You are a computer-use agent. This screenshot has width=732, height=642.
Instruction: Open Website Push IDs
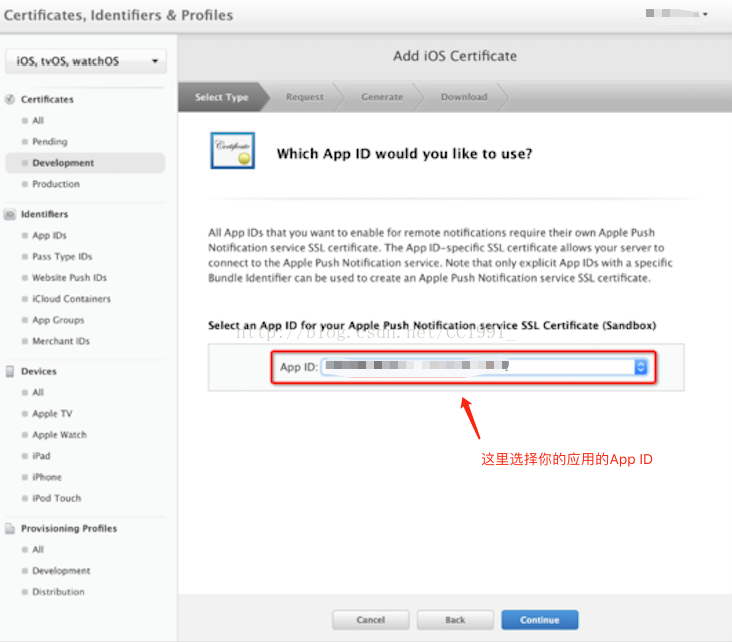pos(69,278)
